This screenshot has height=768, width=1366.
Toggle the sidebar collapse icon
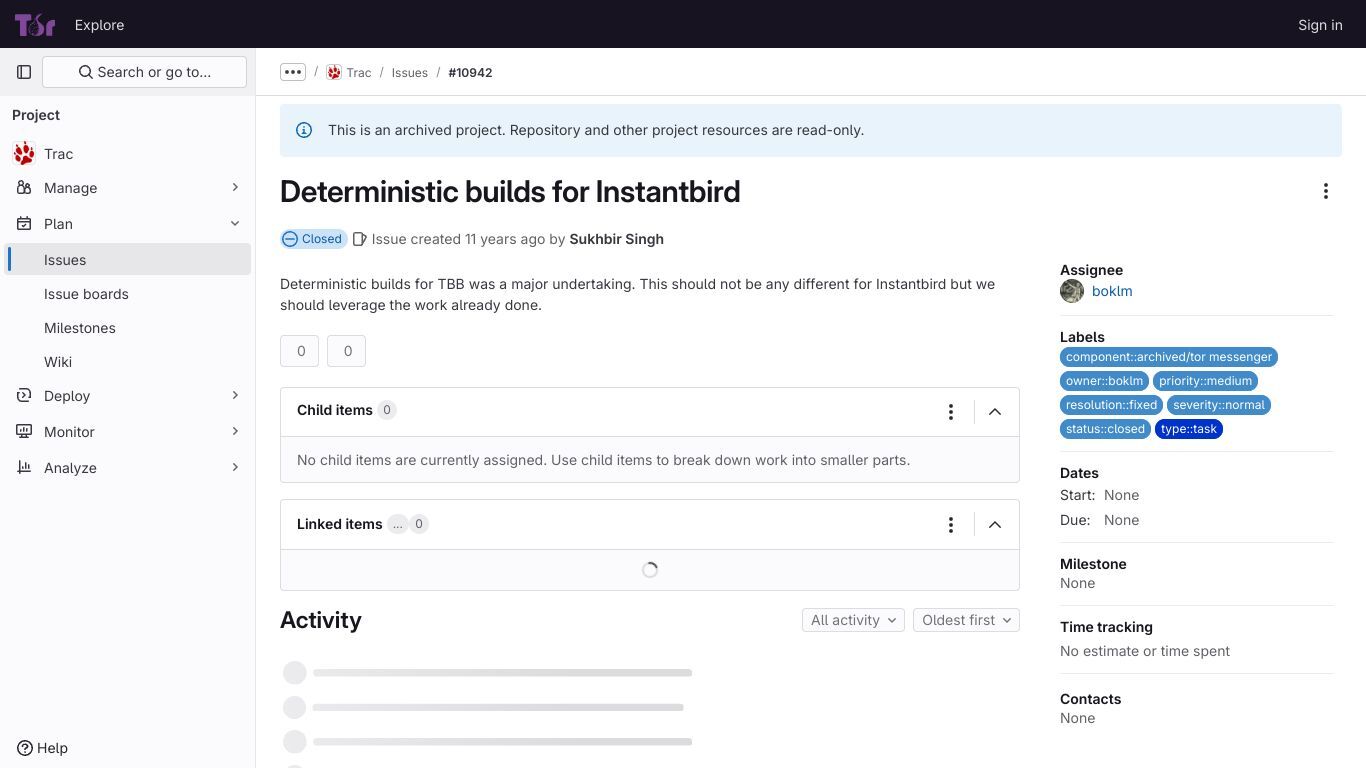pyautogui.click(x=24, y=72)
